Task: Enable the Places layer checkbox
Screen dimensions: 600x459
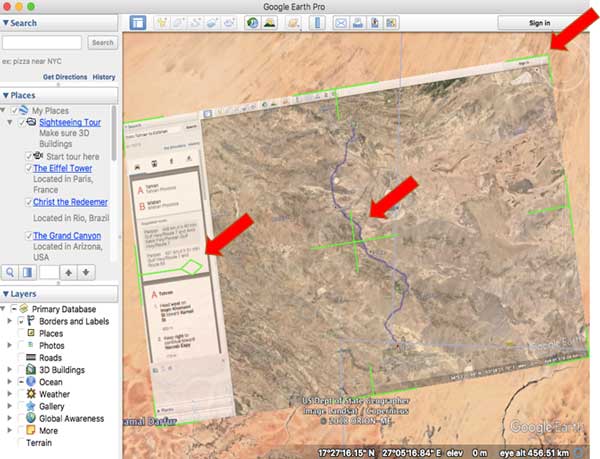Action: [x=21, y=333]
